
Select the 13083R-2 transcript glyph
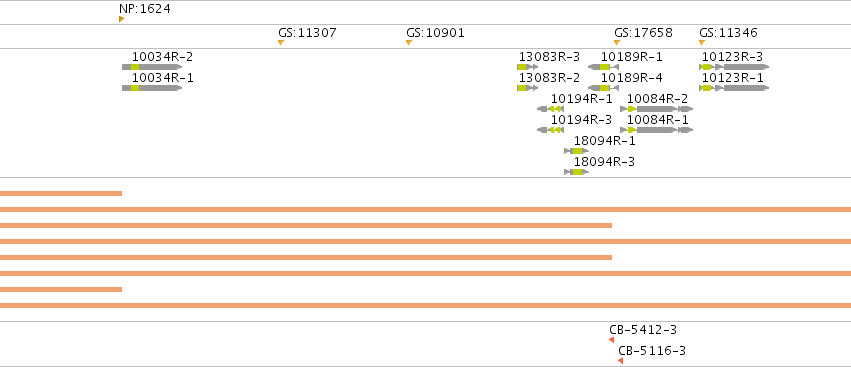point(528,88)
